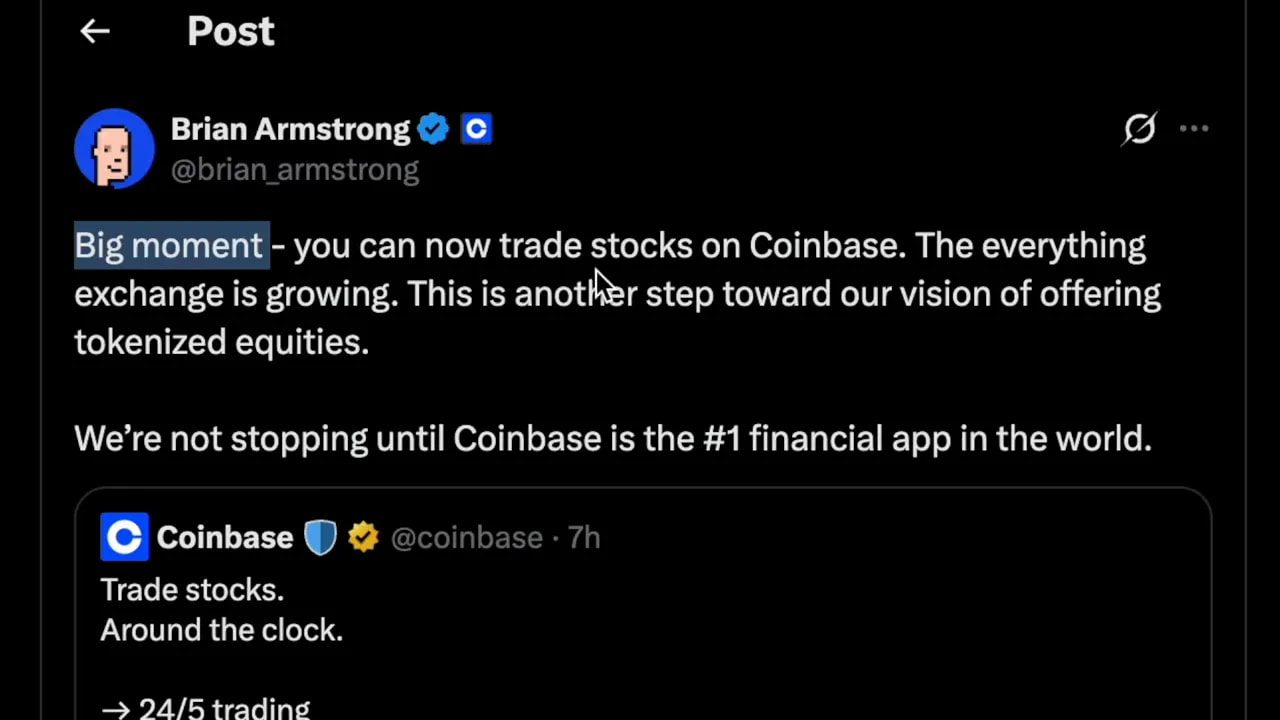Select the gold verified checkmark for Coinbase
This screenshot has width=1280, height=720.
[363, 537]
